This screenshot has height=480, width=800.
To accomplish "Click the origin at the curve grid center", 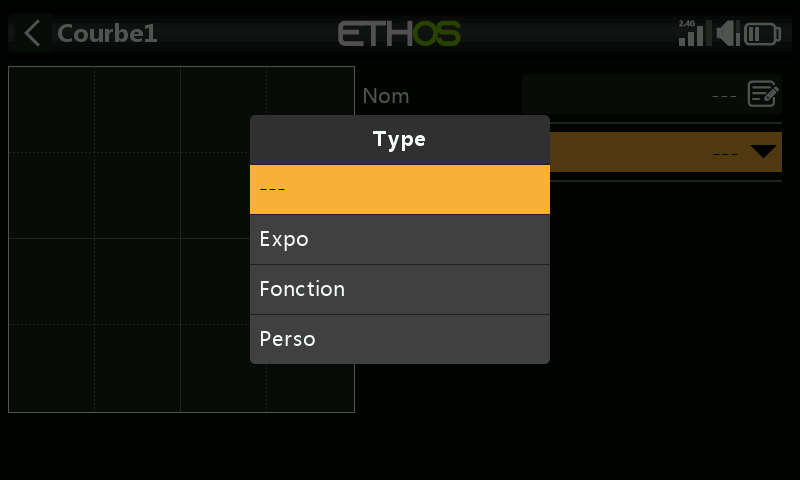I will coord(181,238).
